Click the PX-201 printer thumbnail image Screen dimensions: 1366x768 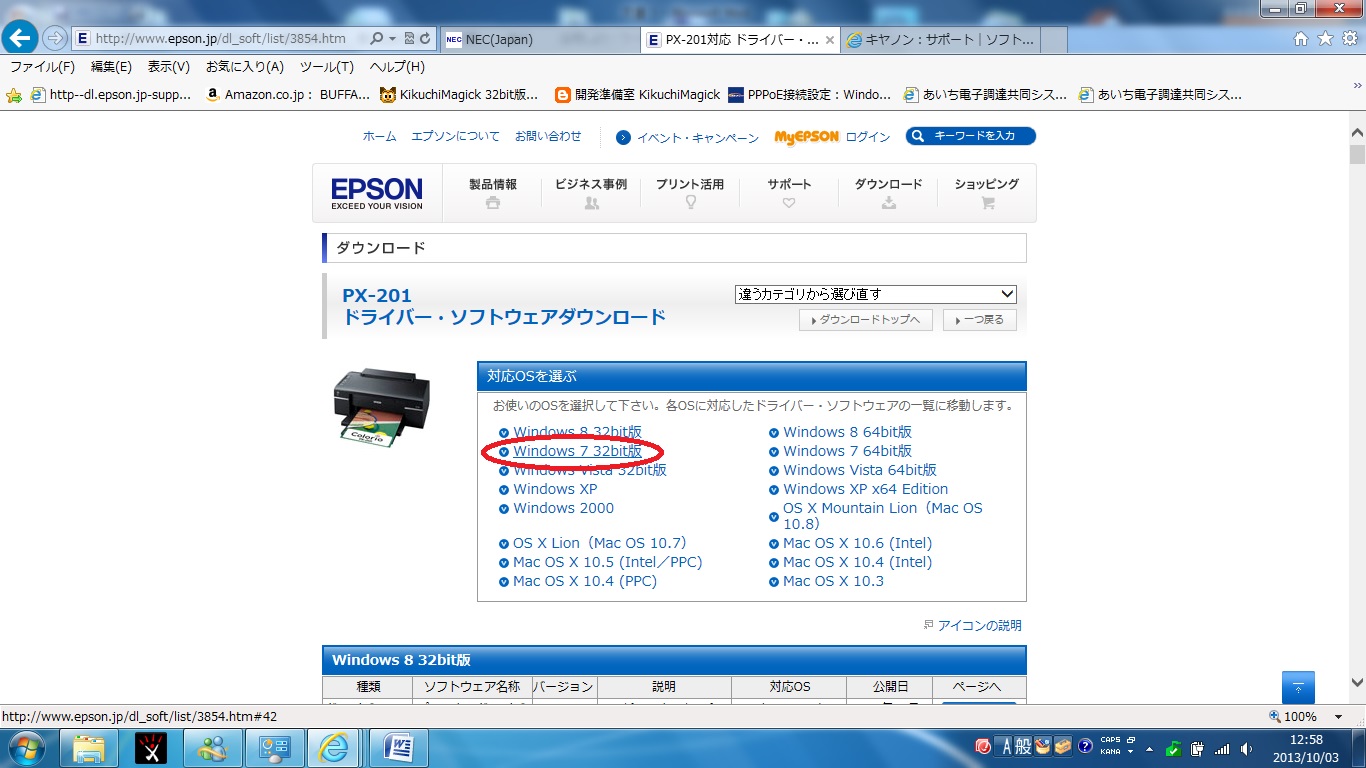point(381,407)
